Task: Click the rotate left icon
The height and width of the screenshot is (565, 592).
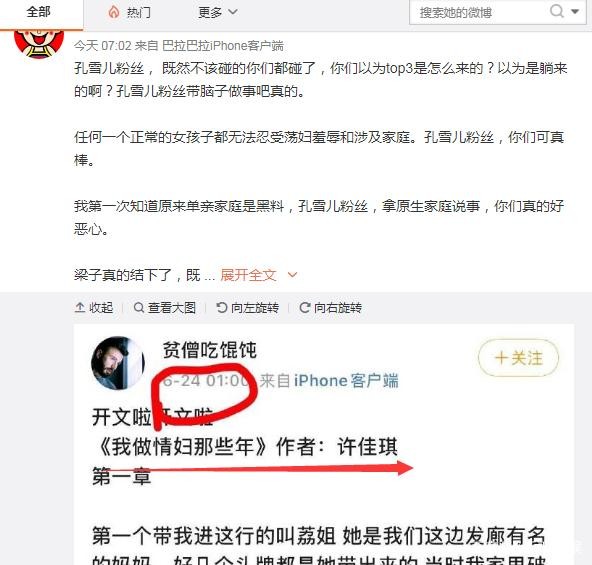Action: pos(222,308)
